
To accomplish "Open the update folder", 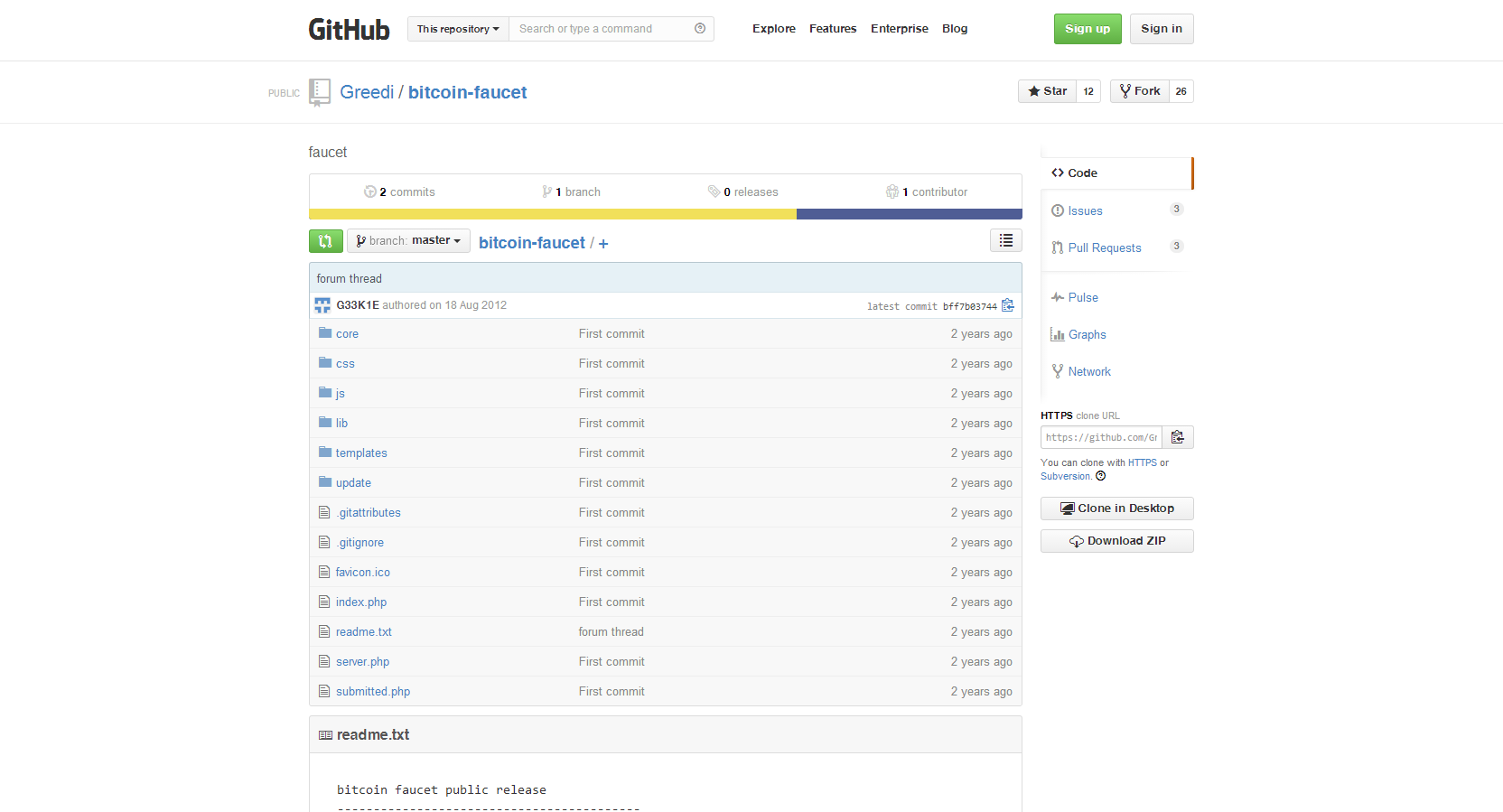I will (353, 482).
